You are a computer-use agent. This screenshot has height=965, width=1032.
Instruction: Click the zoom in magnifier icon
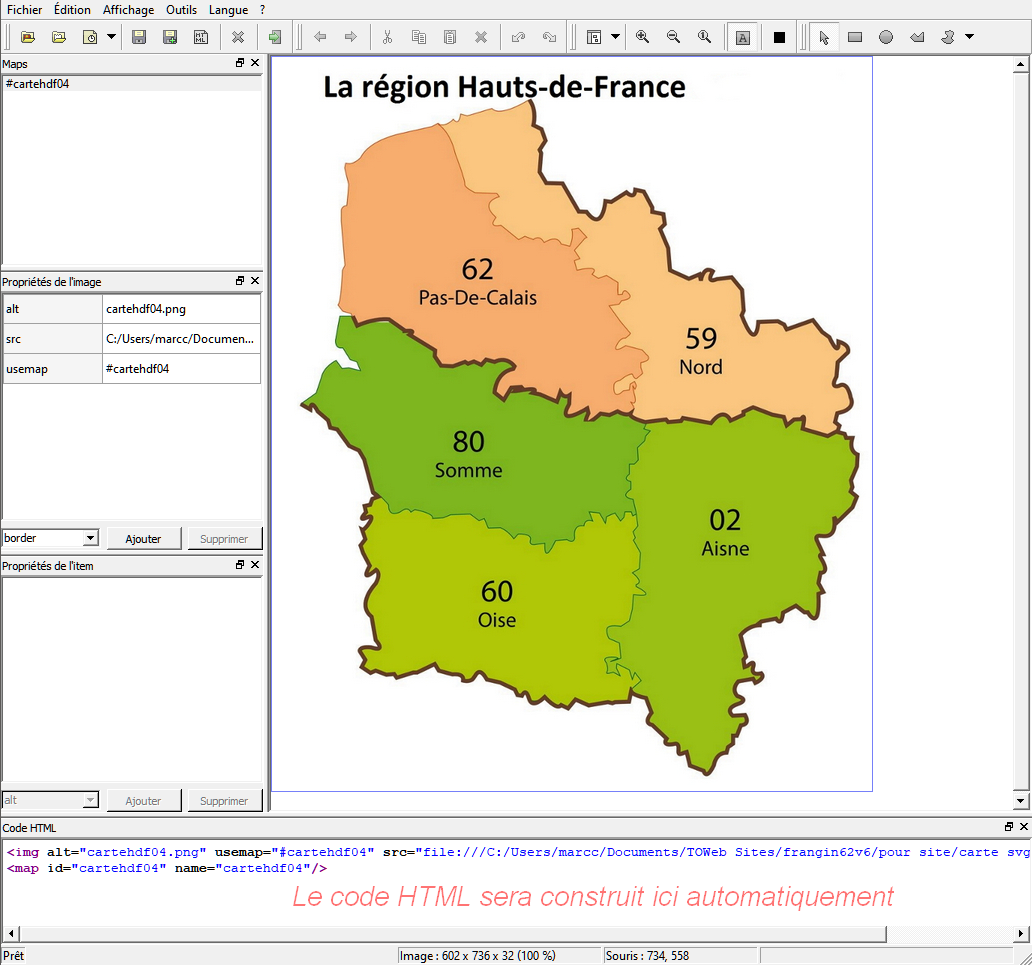tap(642, 37)
